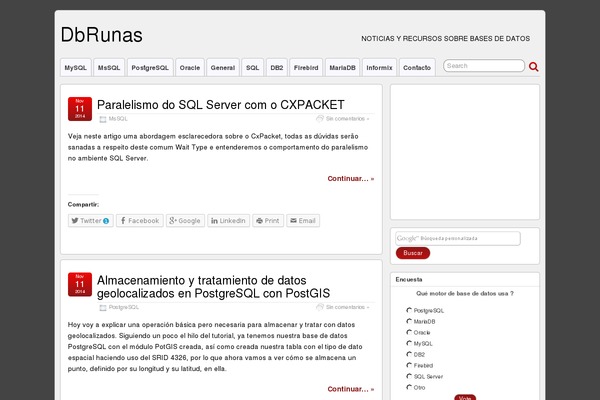This screenshot has width=600, height=400.
Task: Share first post on LinkedIn
Action: [x=228, y=220]
